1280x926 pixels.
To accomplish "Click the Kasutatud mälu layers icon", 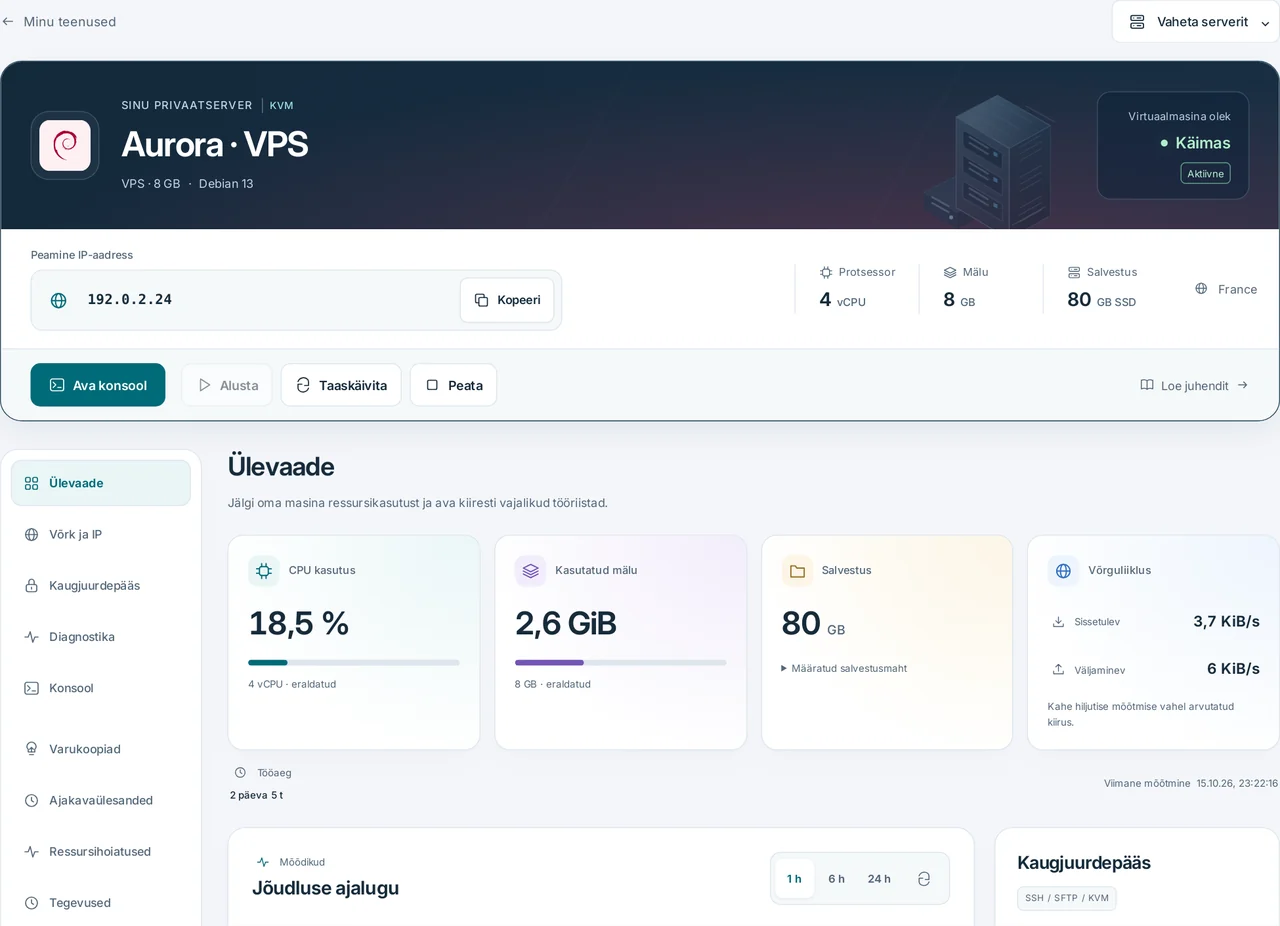I will click(530, 570).
